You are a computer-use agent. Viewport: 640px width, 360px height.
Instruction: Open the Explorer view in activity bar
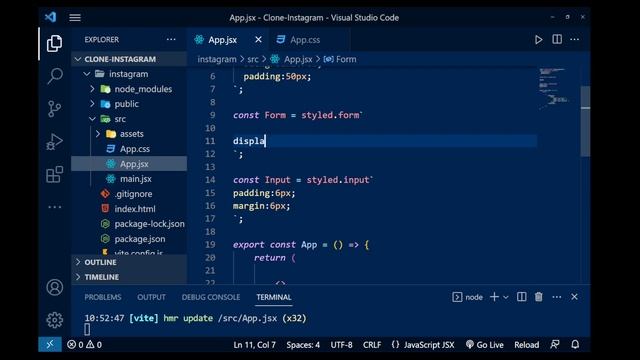[54, 43]
